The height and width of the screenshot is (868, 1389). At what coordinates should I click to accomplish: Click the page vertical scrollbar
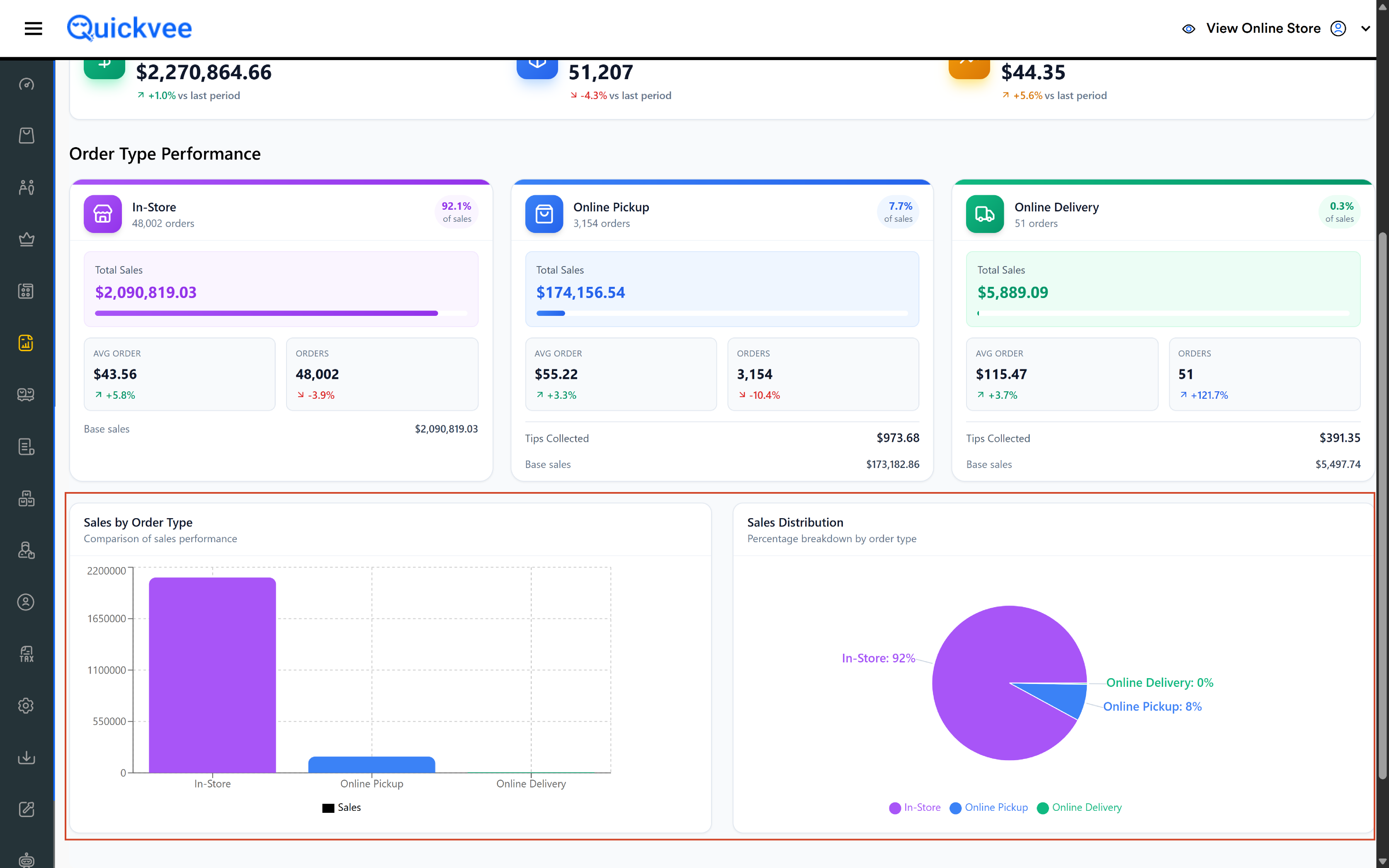click(x=1383, y=505)
